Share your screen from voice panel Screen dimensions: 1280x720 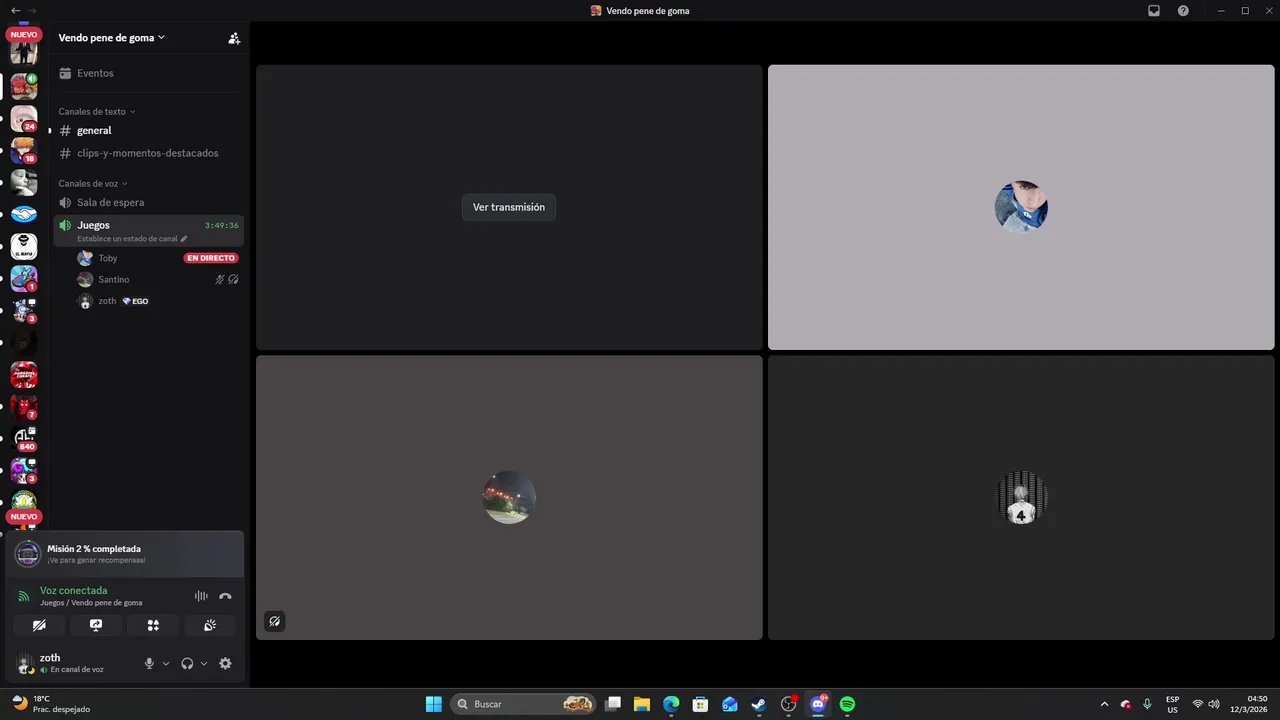pos(96,625)
